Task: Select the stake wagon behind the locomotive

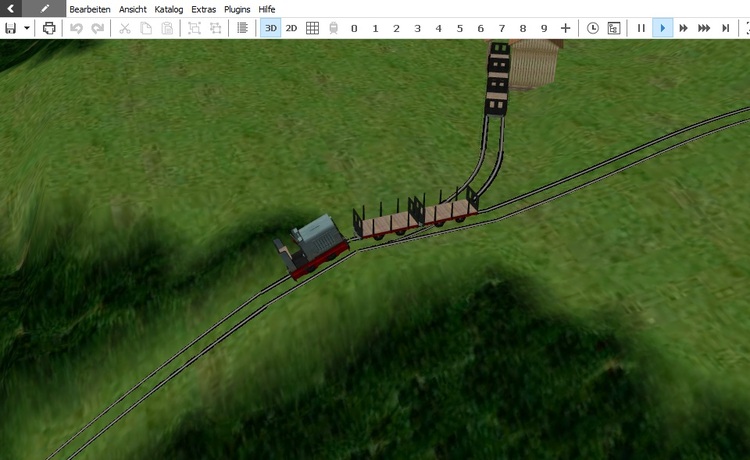Action: [386, 220]
